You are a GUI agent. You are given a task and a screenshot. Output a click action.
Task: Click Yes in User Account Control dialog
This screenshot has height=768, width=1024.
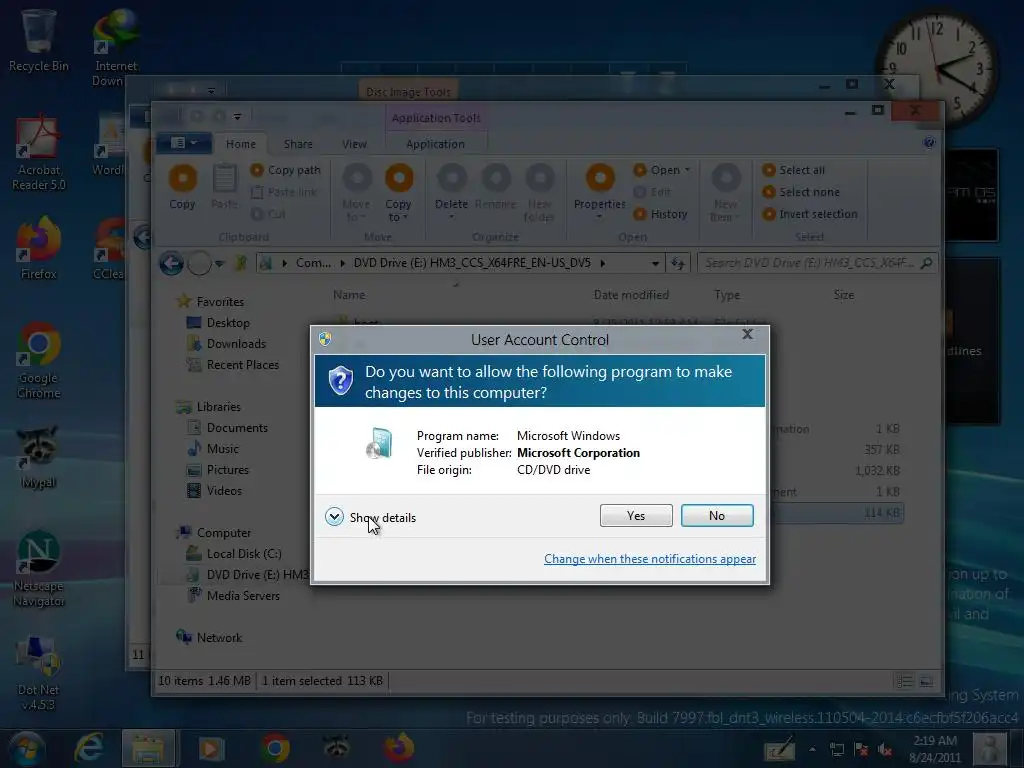635,515
